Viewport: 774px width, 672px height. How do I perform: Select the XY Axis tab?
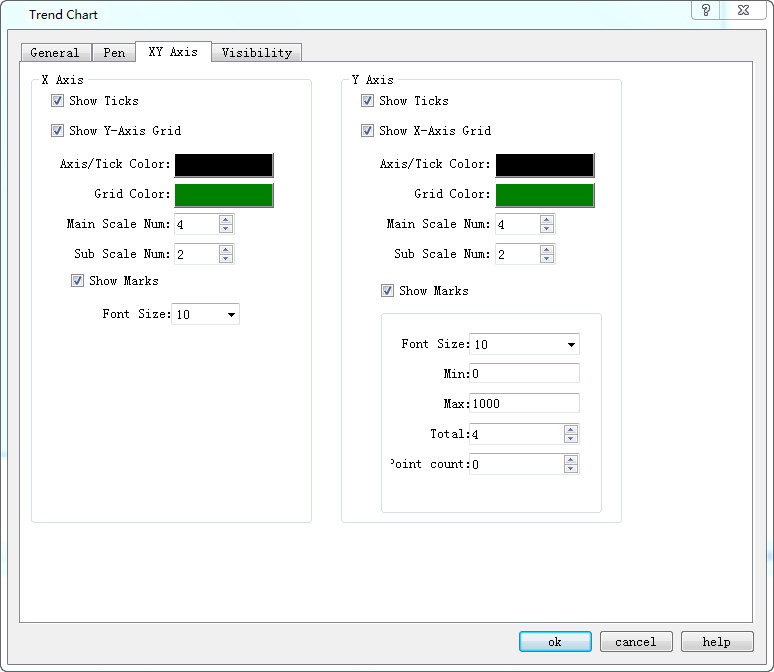click(173, 52)
